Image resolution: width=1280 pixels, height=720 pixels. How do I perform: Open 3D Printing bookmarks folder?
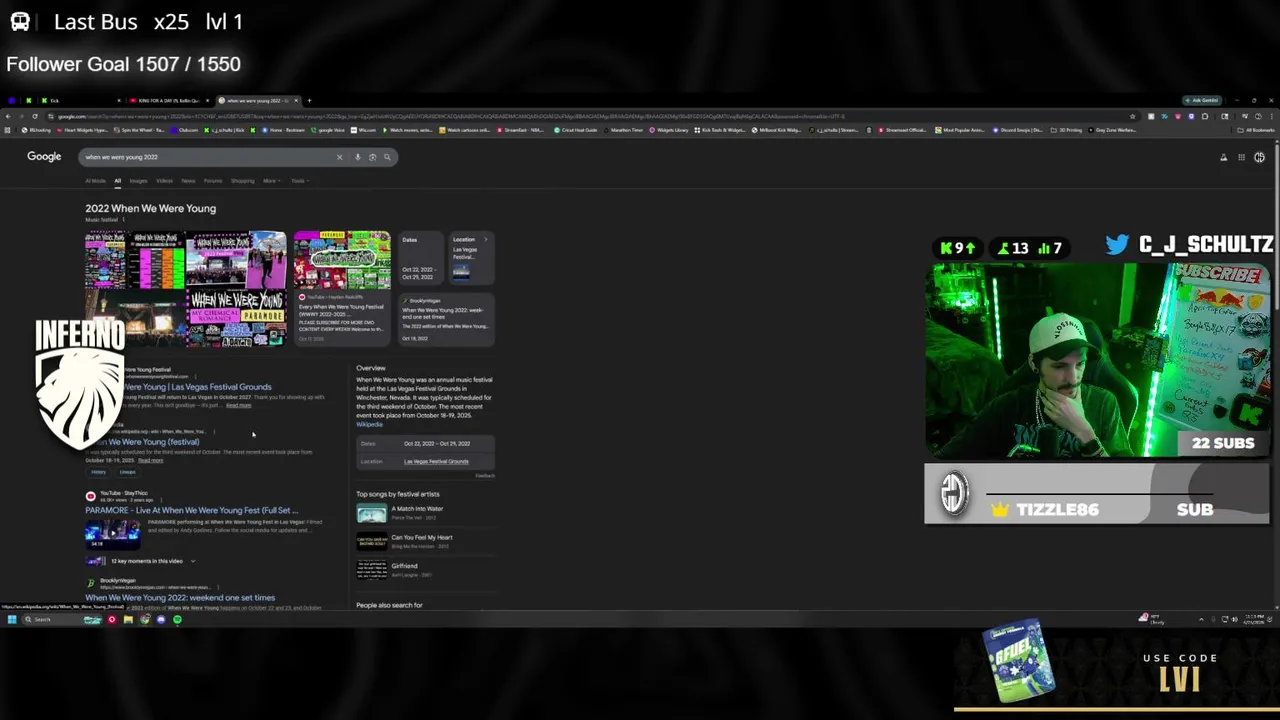click(1068, 130)
